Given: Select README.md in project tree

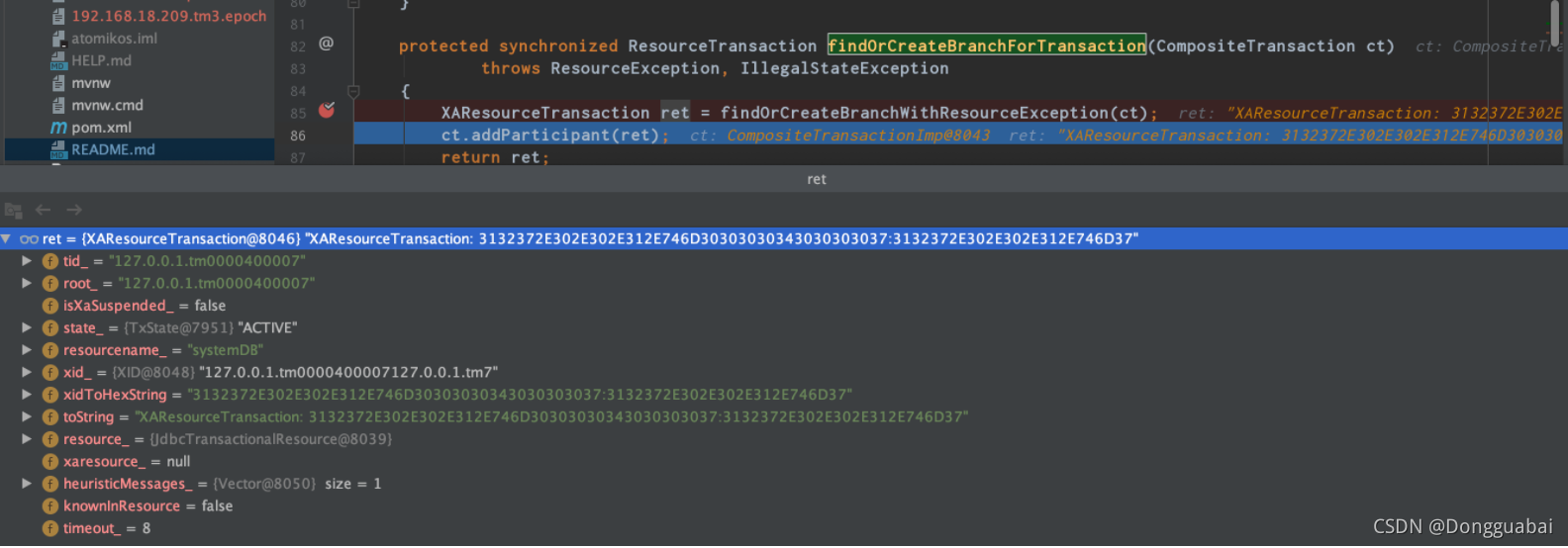Looking at the screenshot, I should 113,149.
